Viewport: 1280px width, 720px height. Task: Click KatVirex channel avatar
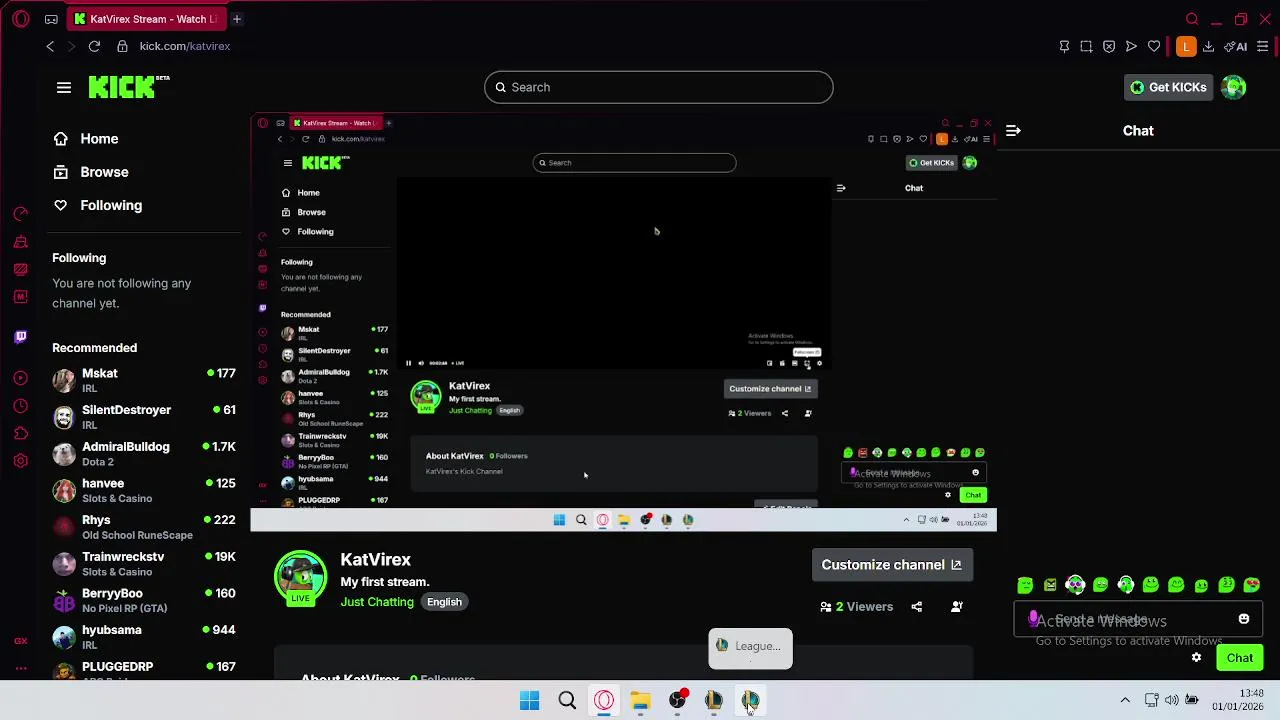tap(300, 577)
